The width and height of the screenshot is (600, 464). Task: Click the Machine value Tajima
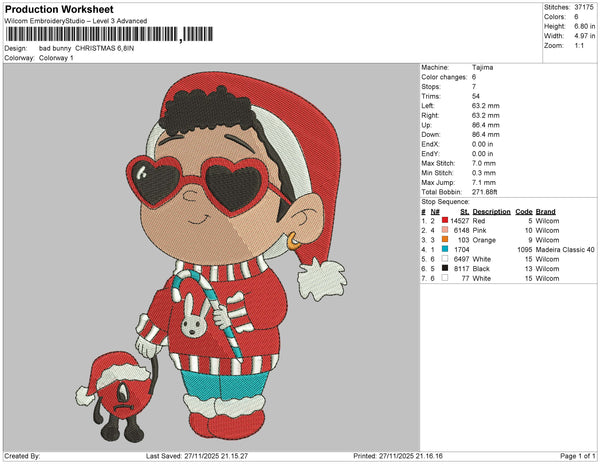(481, 67)
